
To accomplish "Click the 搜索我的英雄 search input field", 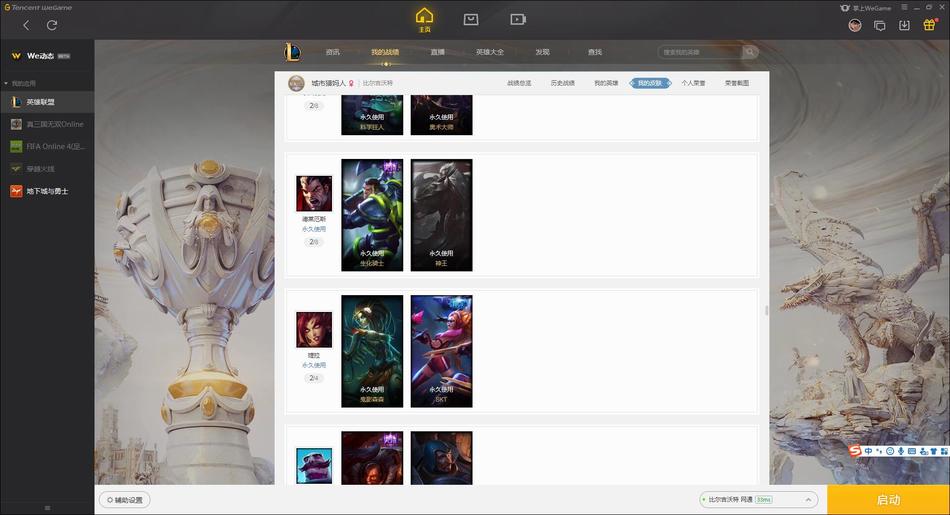I will (702, 52).
